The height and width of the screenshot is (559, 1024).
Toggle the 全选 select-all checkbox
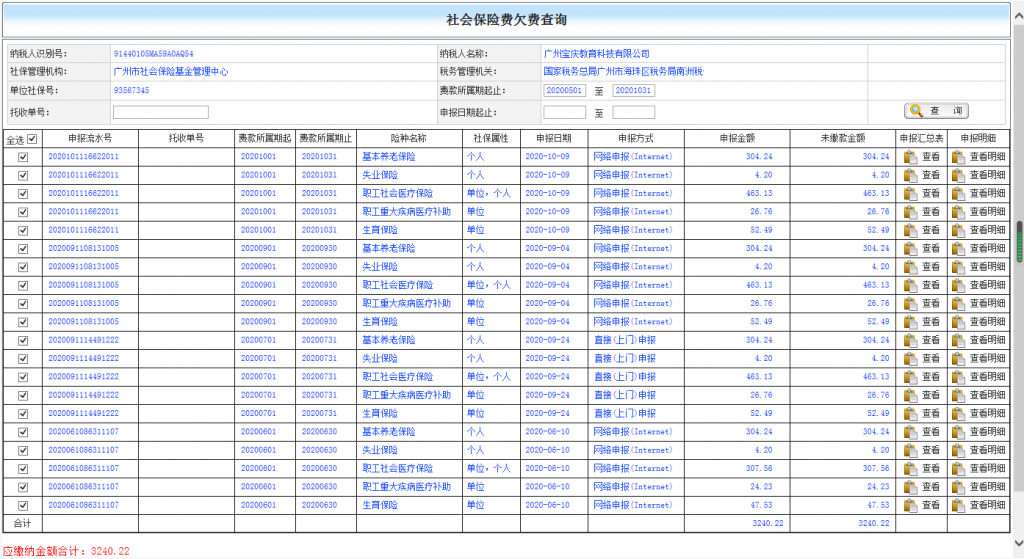pos(32,139)
